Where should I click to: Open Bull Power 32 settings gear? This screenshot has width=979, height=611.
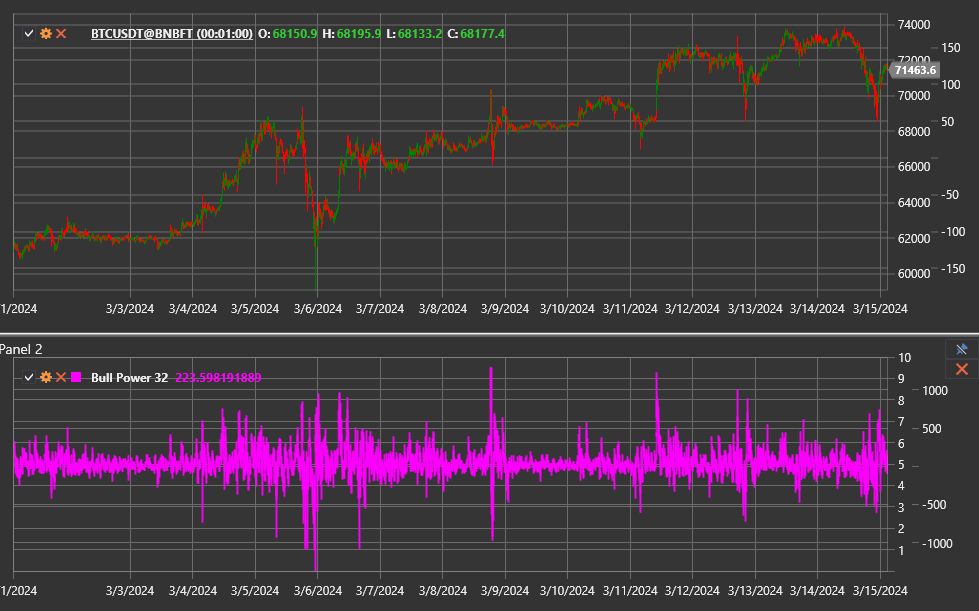(44, 378)
